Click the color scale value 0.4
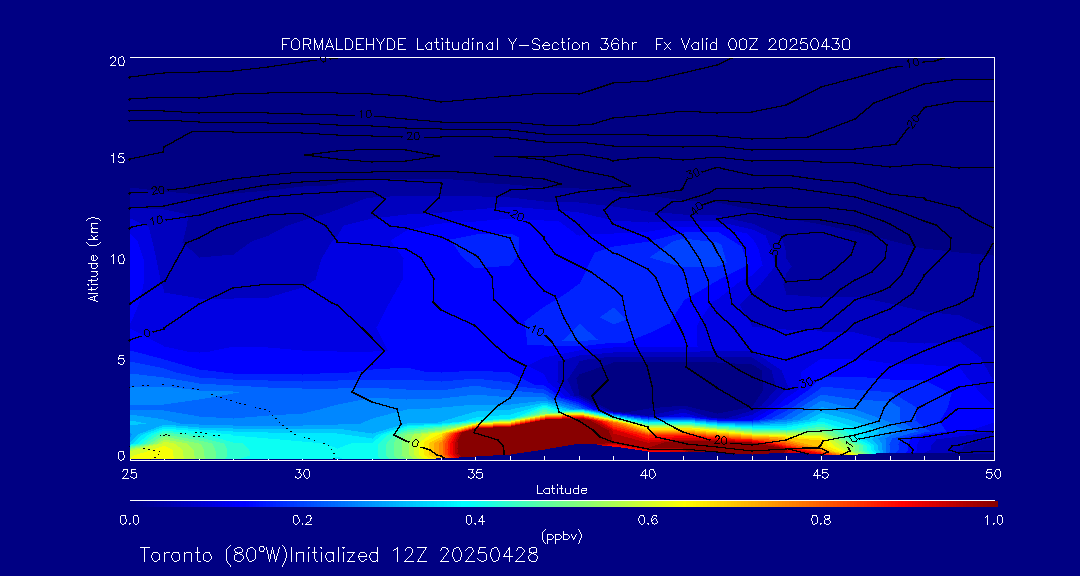Screen dimensions: 1080x576 coord(475,521)
